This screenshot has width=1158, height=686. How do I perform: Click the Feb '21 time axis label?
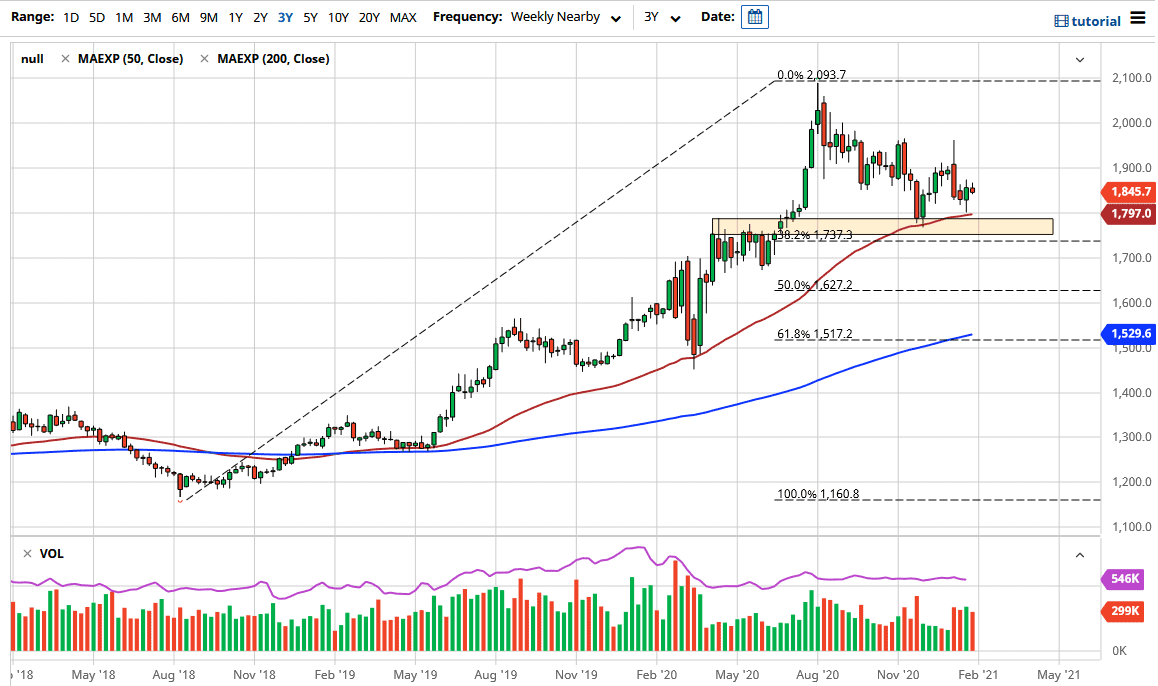[979, 674]
